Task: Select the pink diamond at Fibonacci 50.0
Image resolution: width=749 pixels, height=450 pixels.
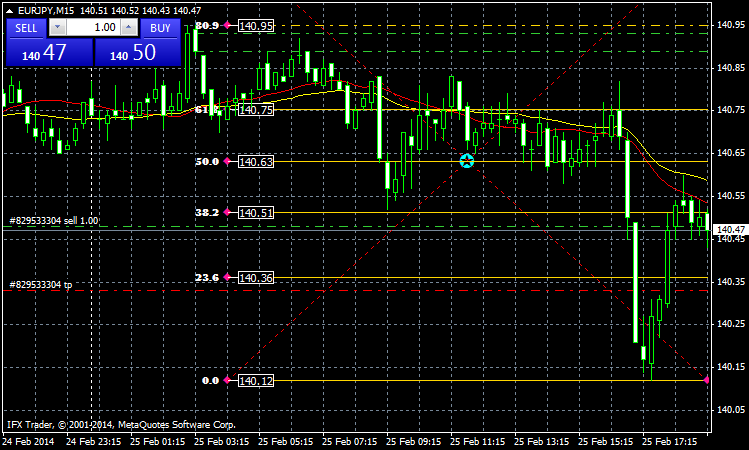Action: (228, 161)
